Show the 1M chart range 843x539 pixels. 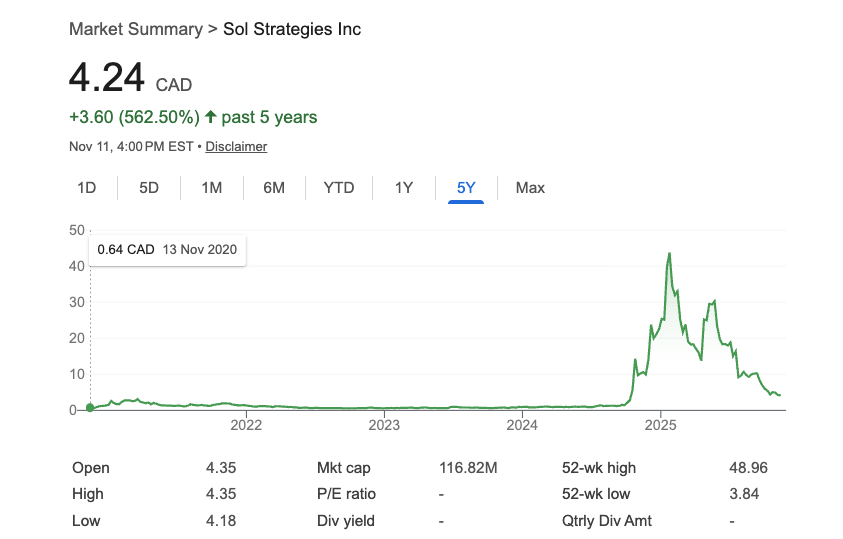tap(211, 188)
